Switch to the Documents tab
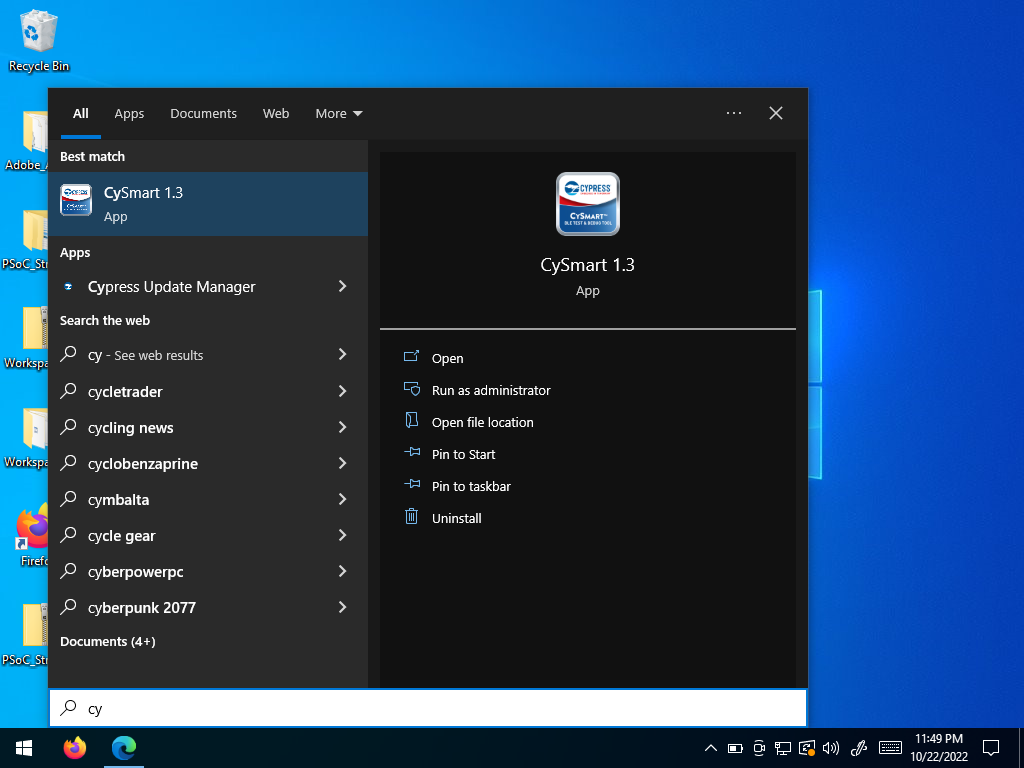The width and height of the screenshot is (1024, 768). point(203,114)
